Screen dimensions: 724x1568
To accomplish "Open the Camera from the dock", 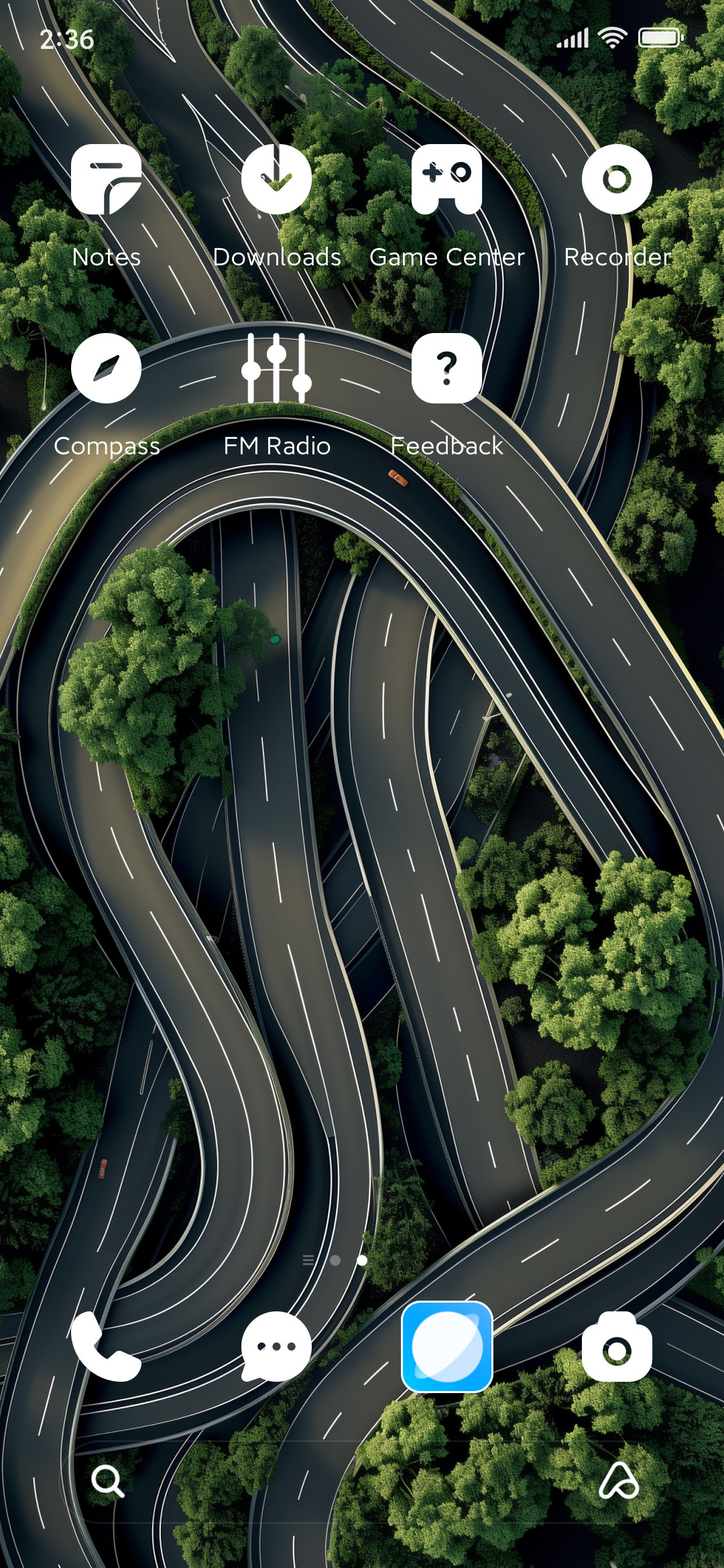I will [617, 1347].
